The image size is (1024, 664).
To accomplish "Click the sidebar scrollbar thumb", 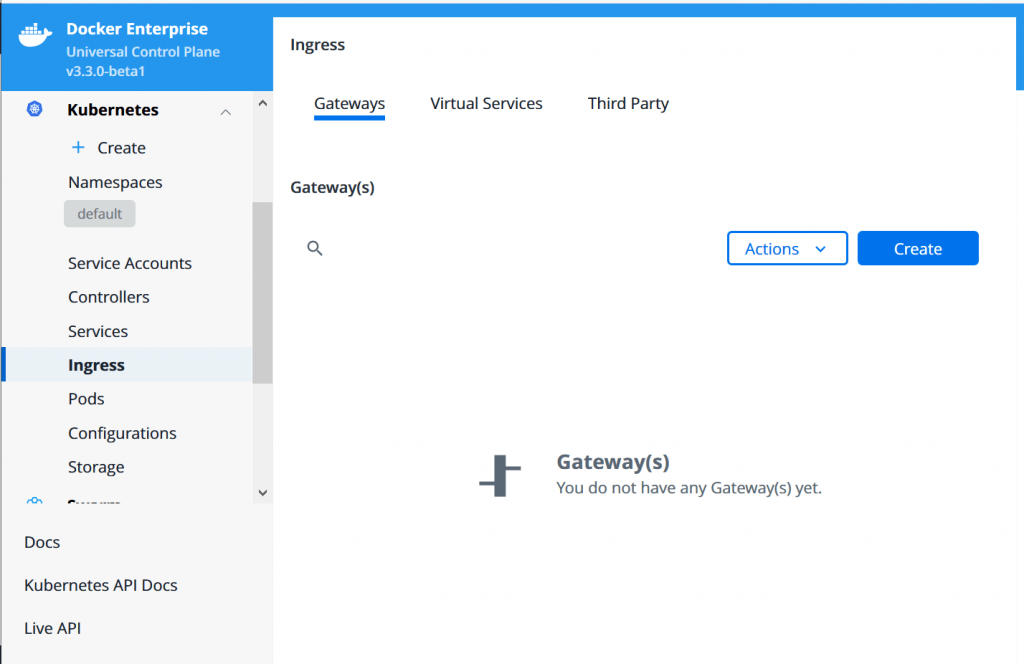I will [x=263, y=292].
